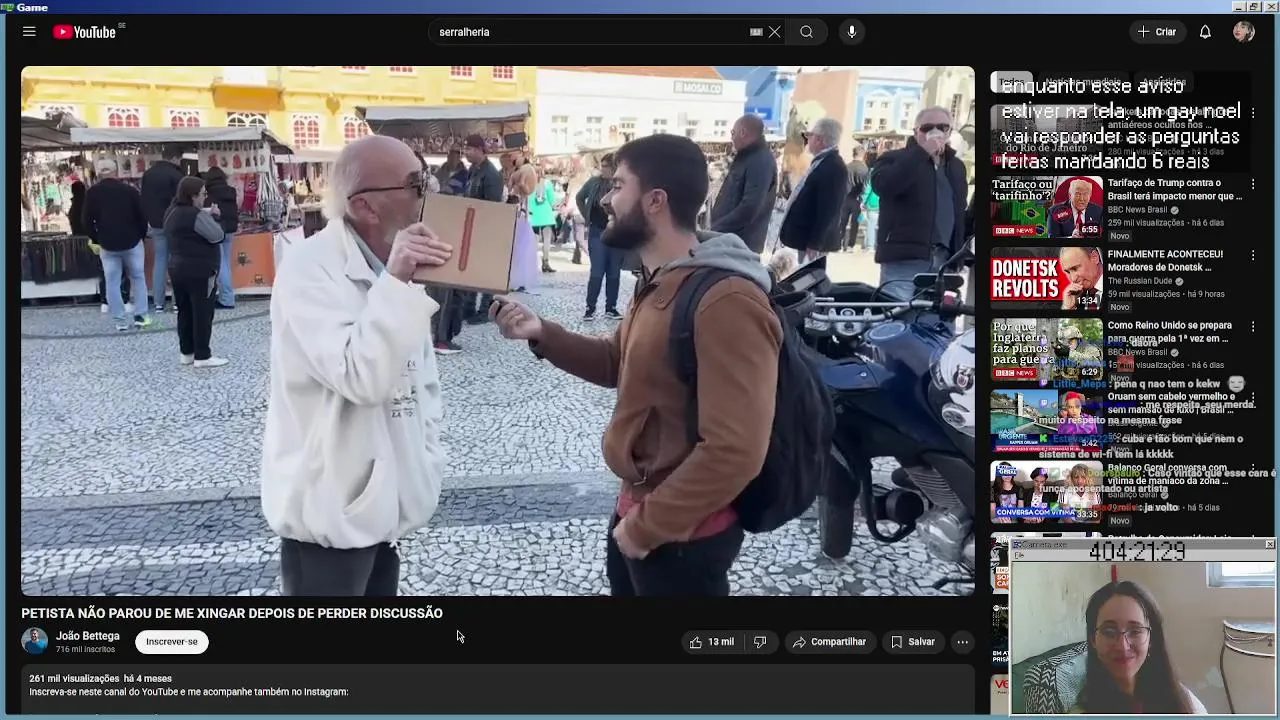This screenshot has width=1280, height=720.
Task: Open the Inglaterra faz planos para guerra thumbnail
Action: (x=1046, y=349)
